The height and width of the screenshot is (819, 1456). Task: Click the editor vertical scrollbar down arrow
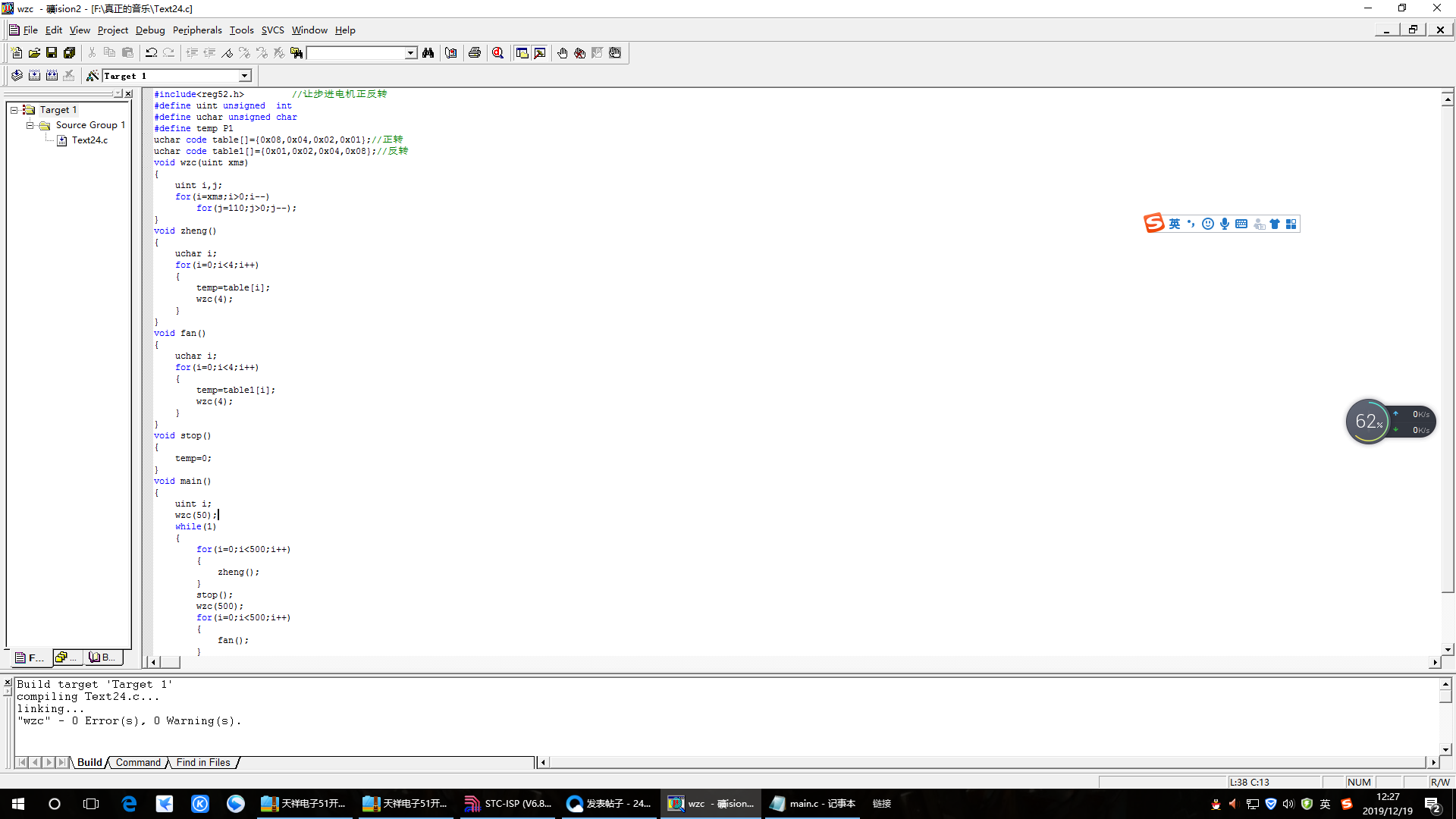1448,649
